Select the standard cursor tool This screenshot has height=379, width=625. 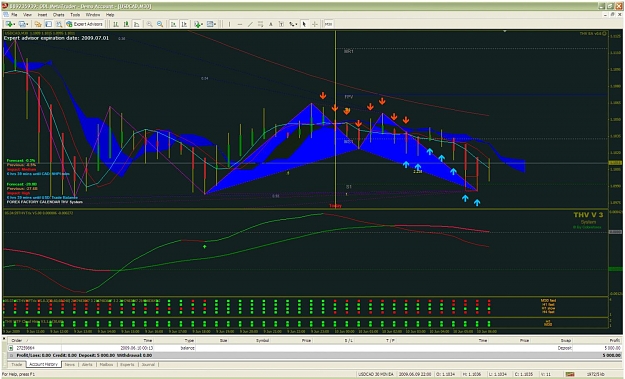click(x=304, y=24)
